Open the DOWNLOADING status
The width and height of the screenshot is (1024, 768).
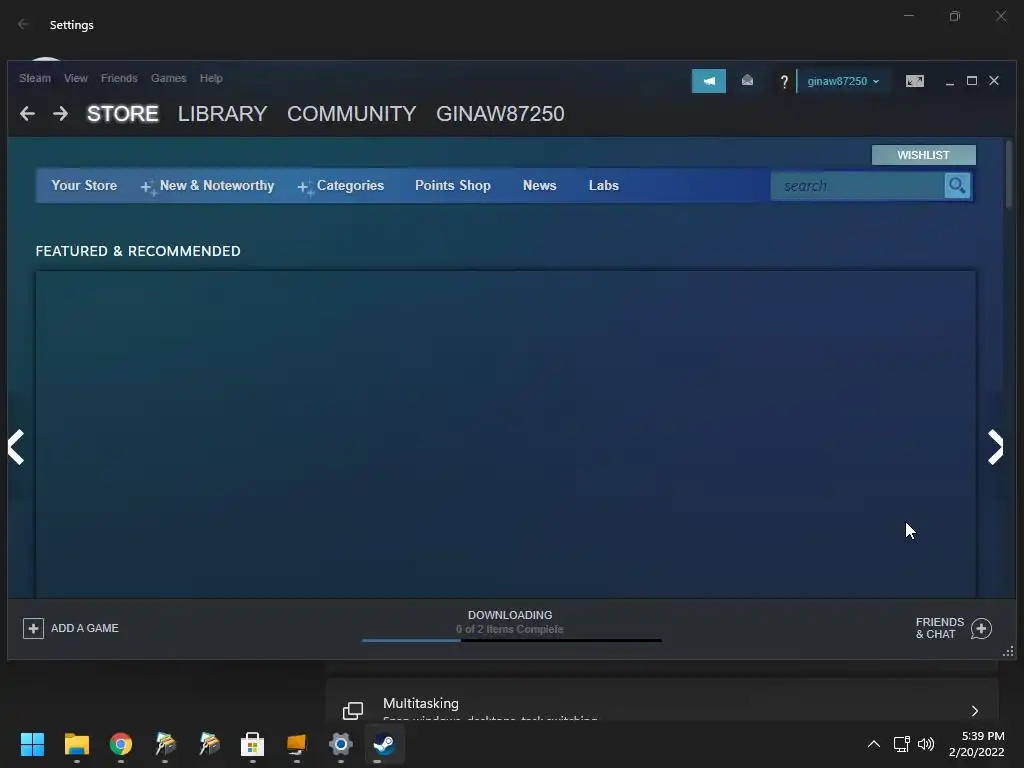[x=510, y=615]
